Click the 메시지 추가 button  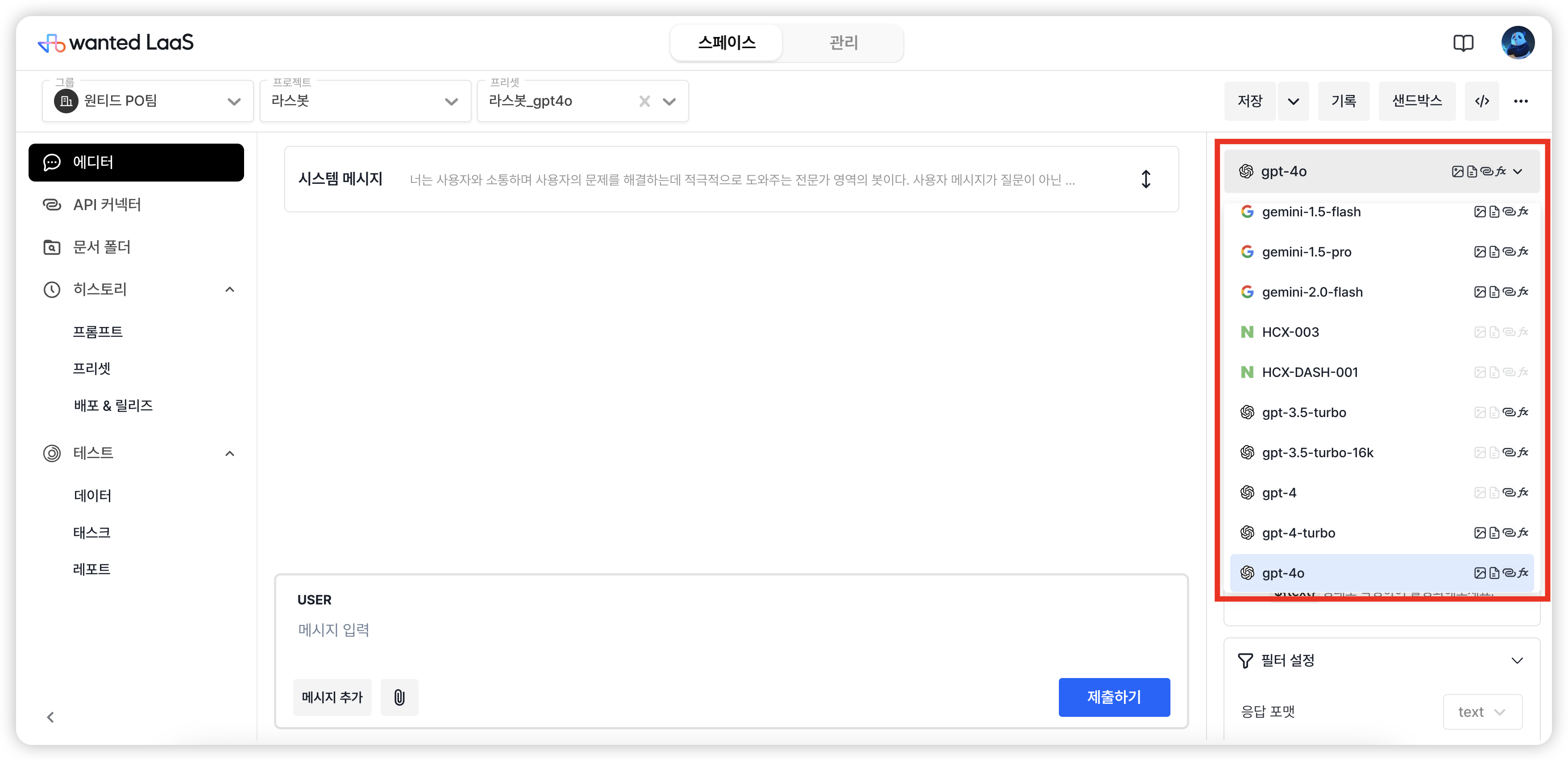(x=332, y=697)
